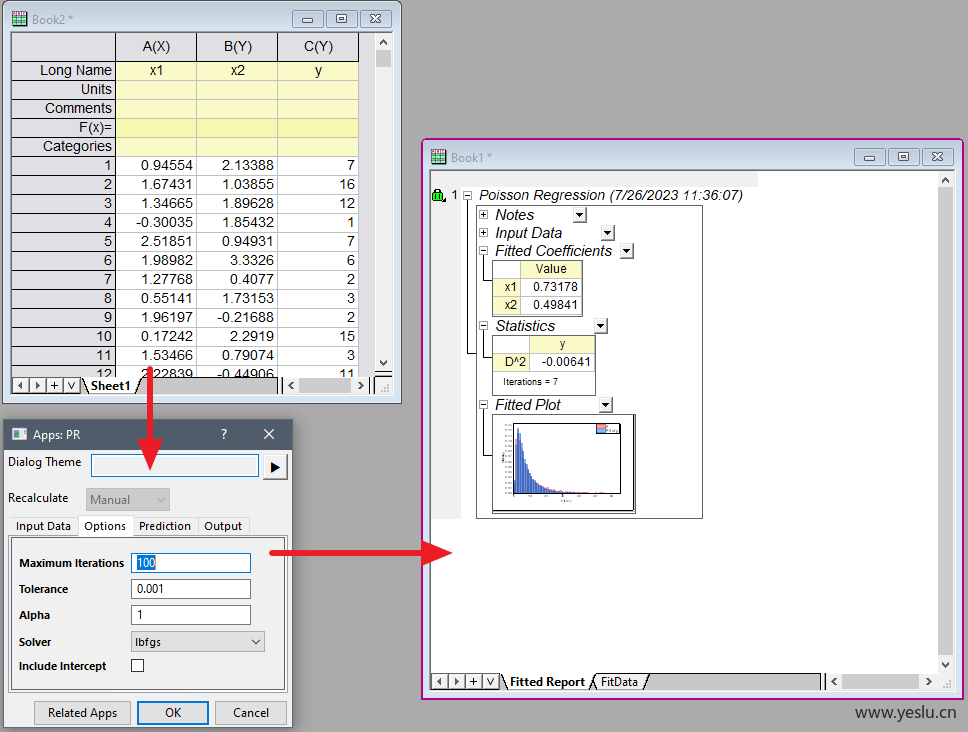Go to first sheet arrow in Book2
968x732 pixels.
20,386
